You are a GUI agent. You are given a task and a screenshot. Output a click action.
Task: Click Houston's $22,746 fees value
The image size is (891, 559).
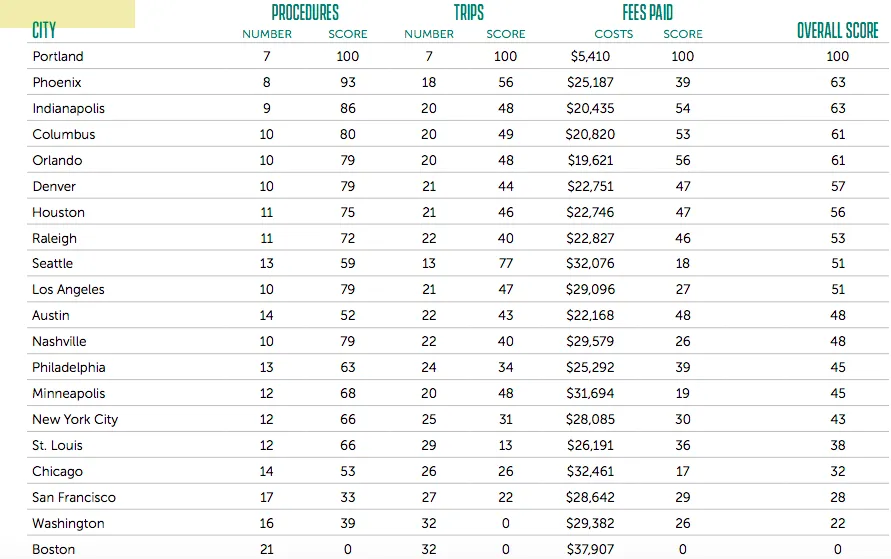pos(590,213)
